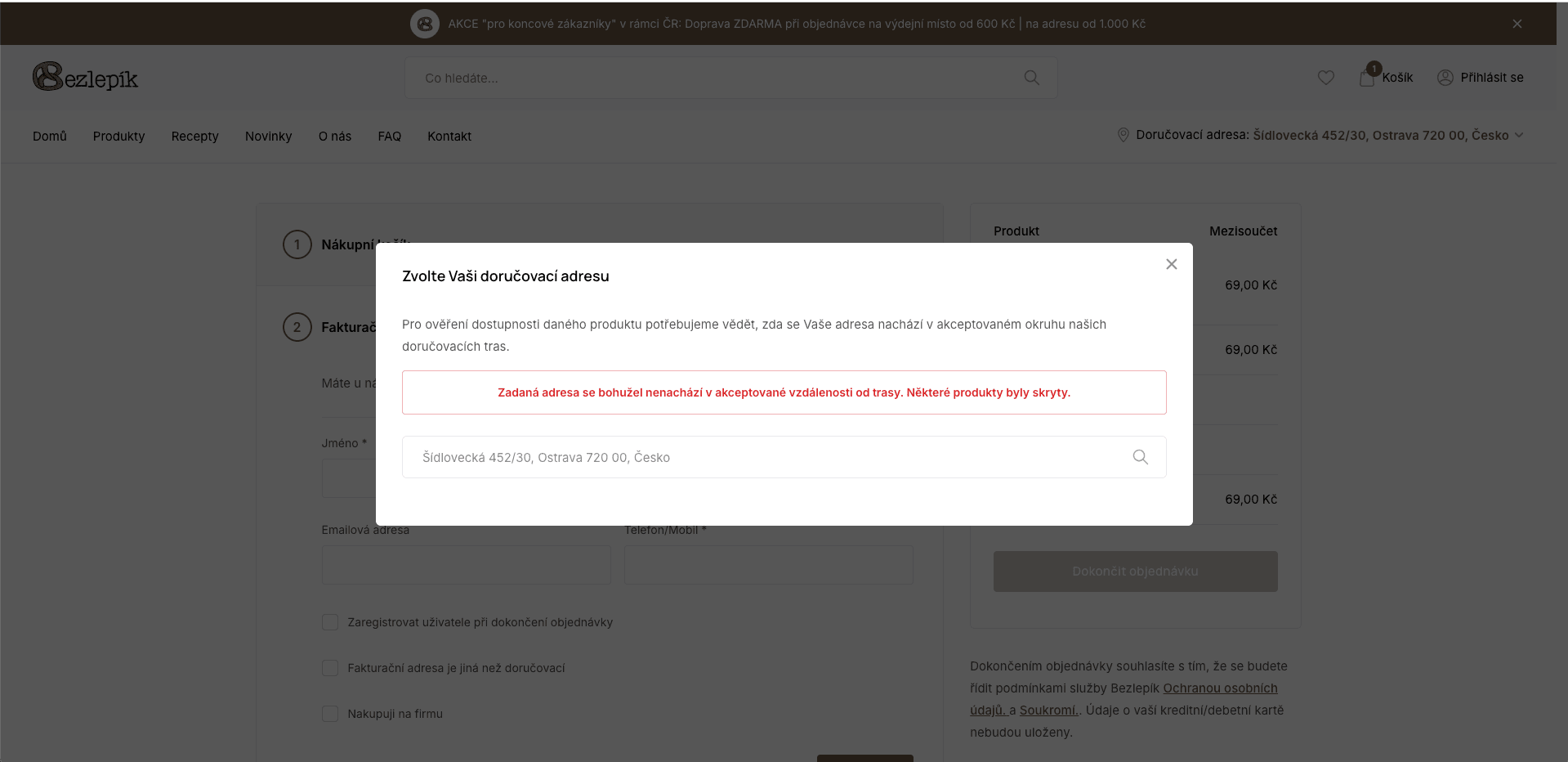This screenshot has width=1568, height=762.
Task: Click the 'Dokončit objednávku' button
Action: tap(1135, 571)
